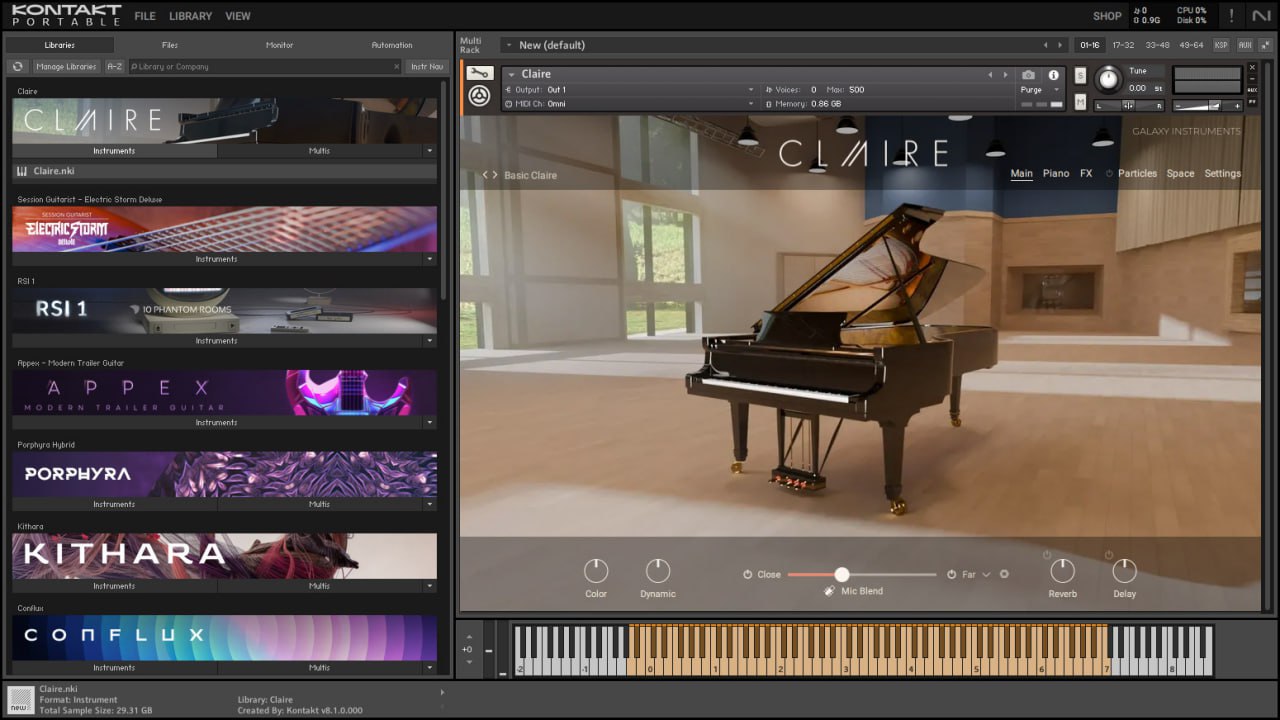Open the snapshot camera icon

point(1028,75)
